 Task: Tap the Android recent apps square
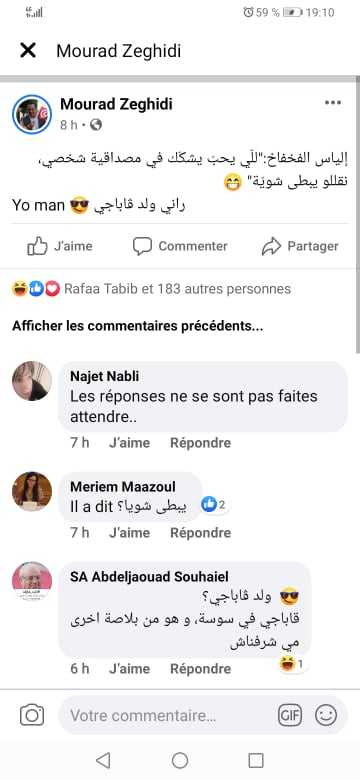256,760
